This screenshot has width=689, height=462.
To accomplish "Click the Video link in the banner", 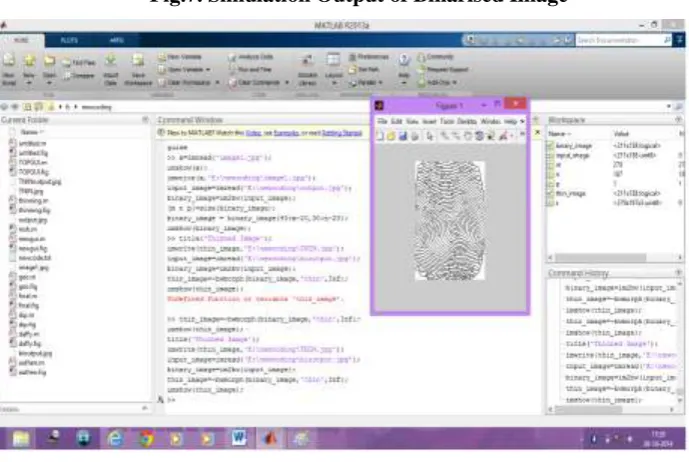I will 254,133.
